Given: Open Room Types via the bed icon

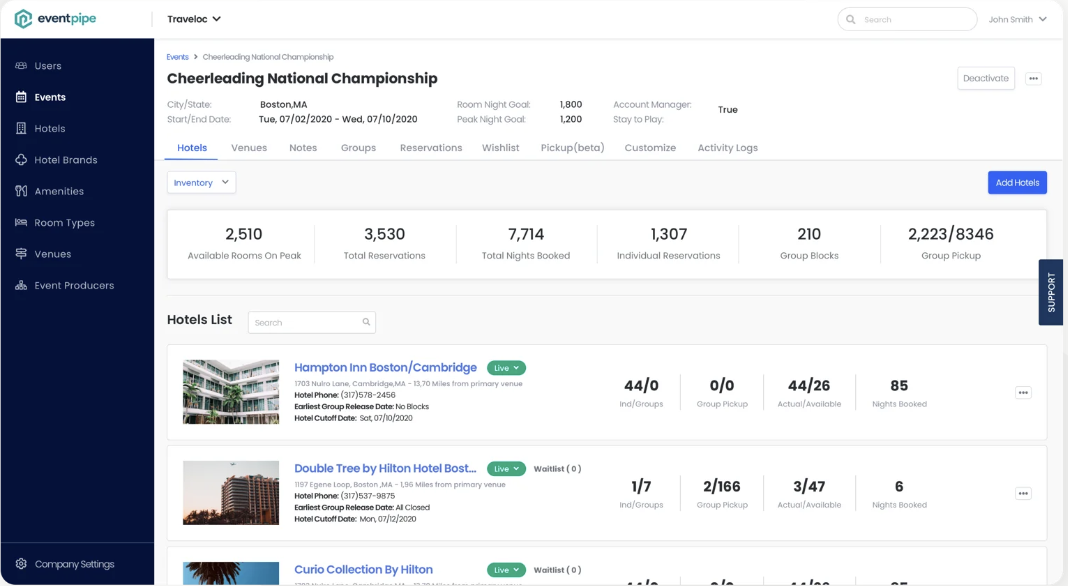Looking at the screenshot, I should pos(21,223).
